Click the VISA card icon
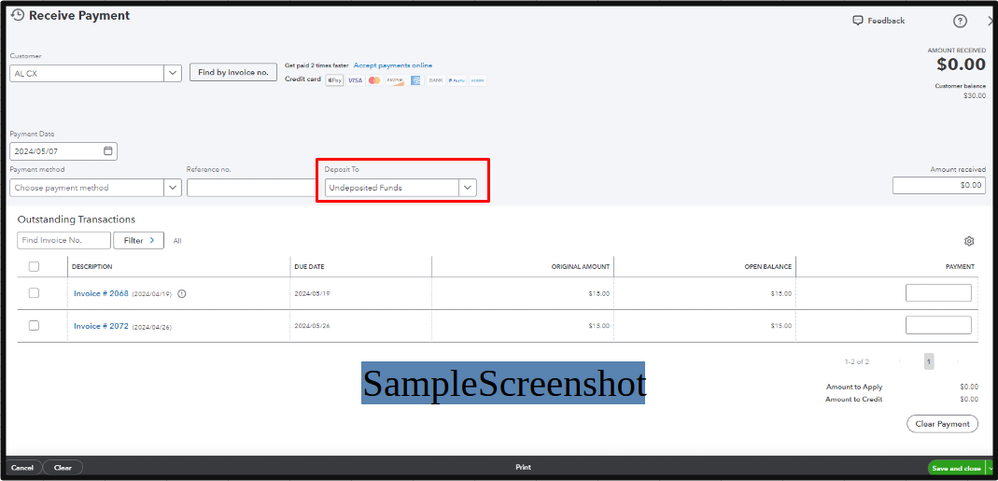Viewport: 998px width, 481px height. [x=355, y=80]
